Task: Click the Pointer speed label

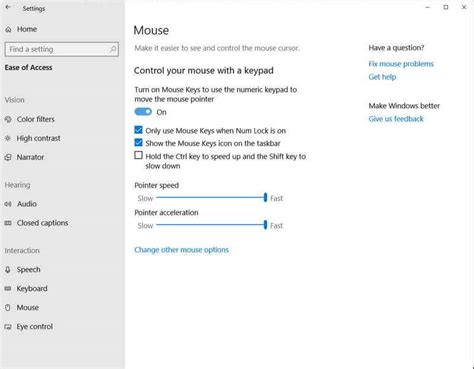Action: tap(157, 185)
